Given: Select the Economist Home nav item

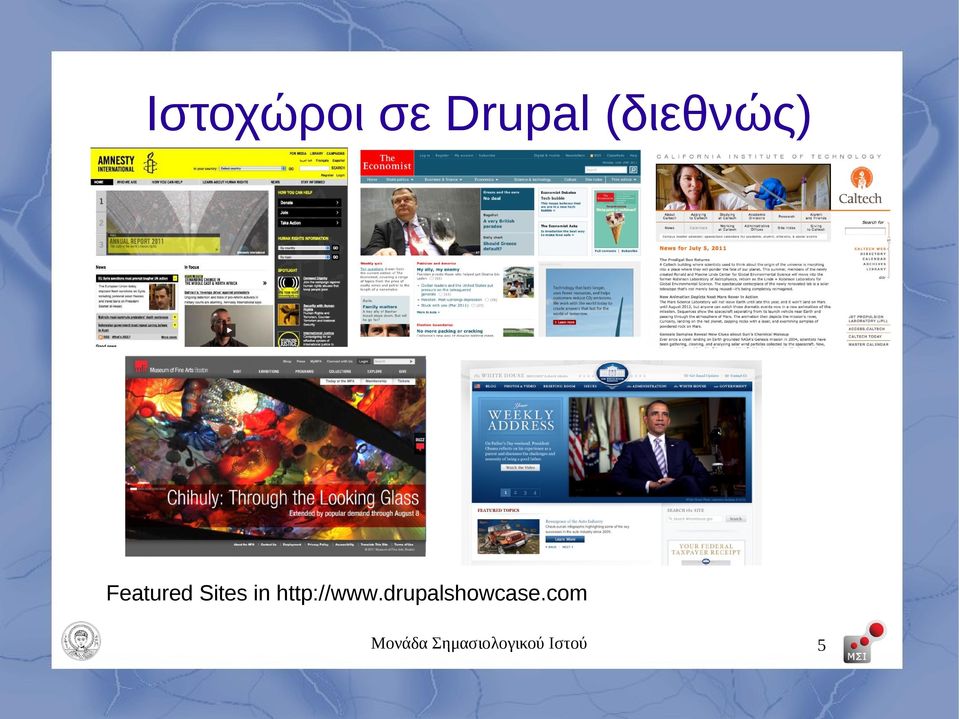Looking at the screenshot, I should tap(372, 180).
